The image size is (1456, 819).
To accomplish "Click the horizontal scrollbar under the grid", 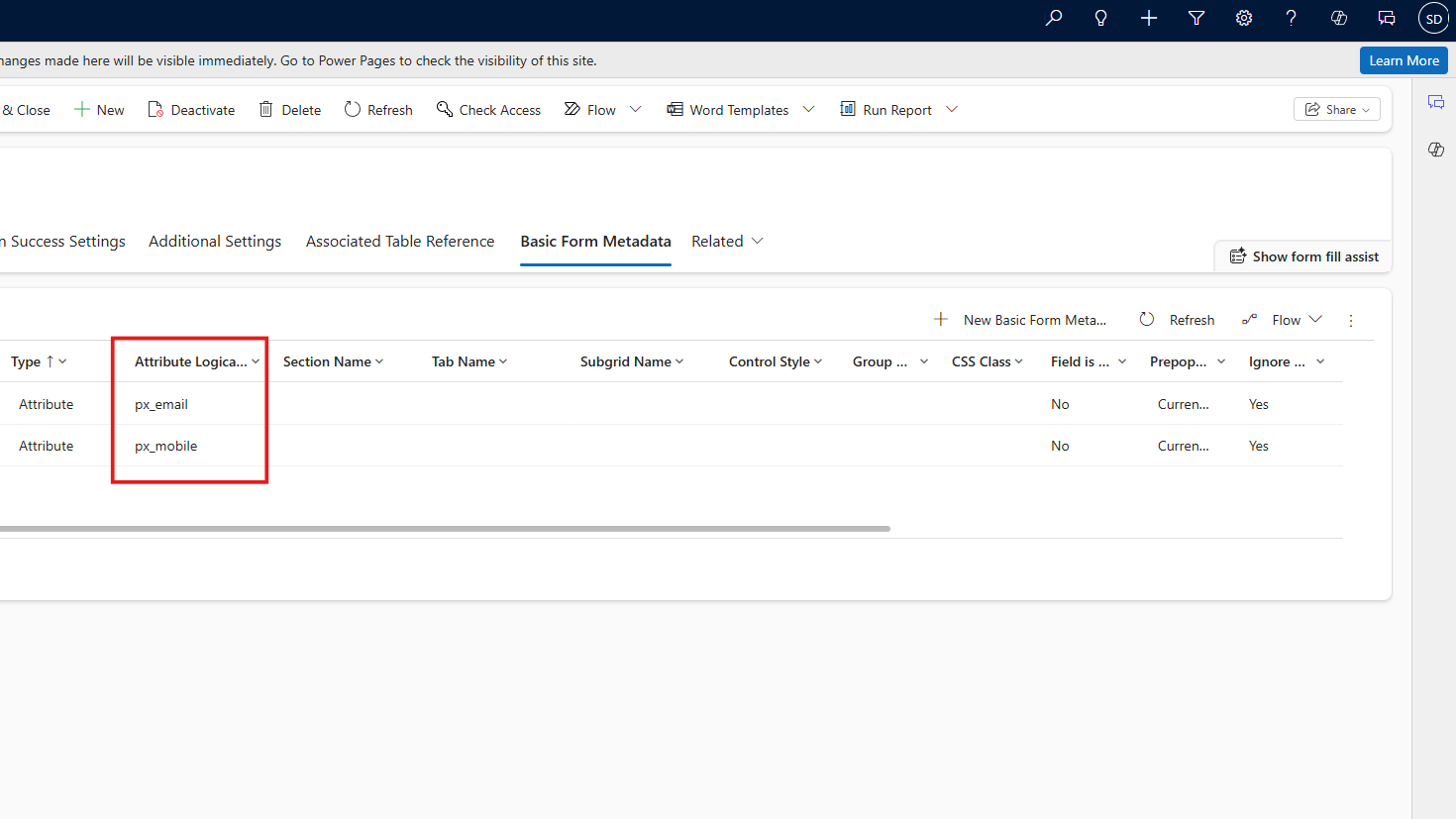I will point(446,529).
